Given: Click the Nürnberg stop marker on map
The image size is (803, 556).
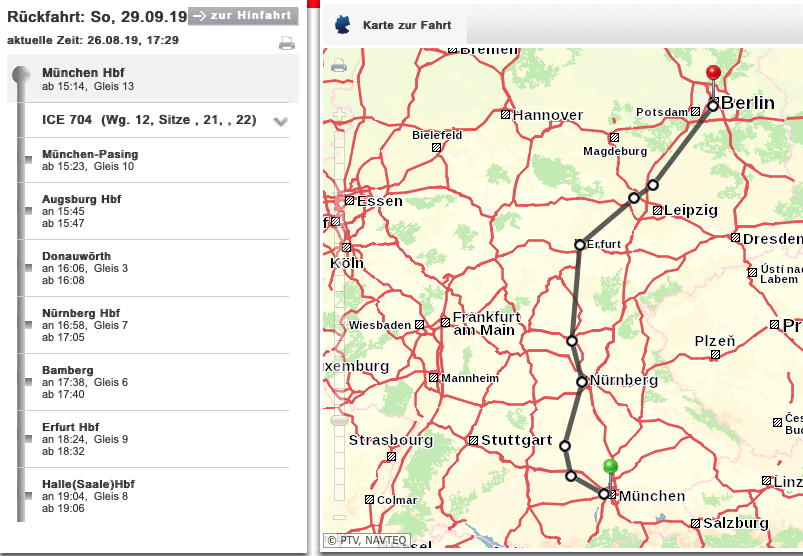Looking at the screenshot, I should coord(581,381).
